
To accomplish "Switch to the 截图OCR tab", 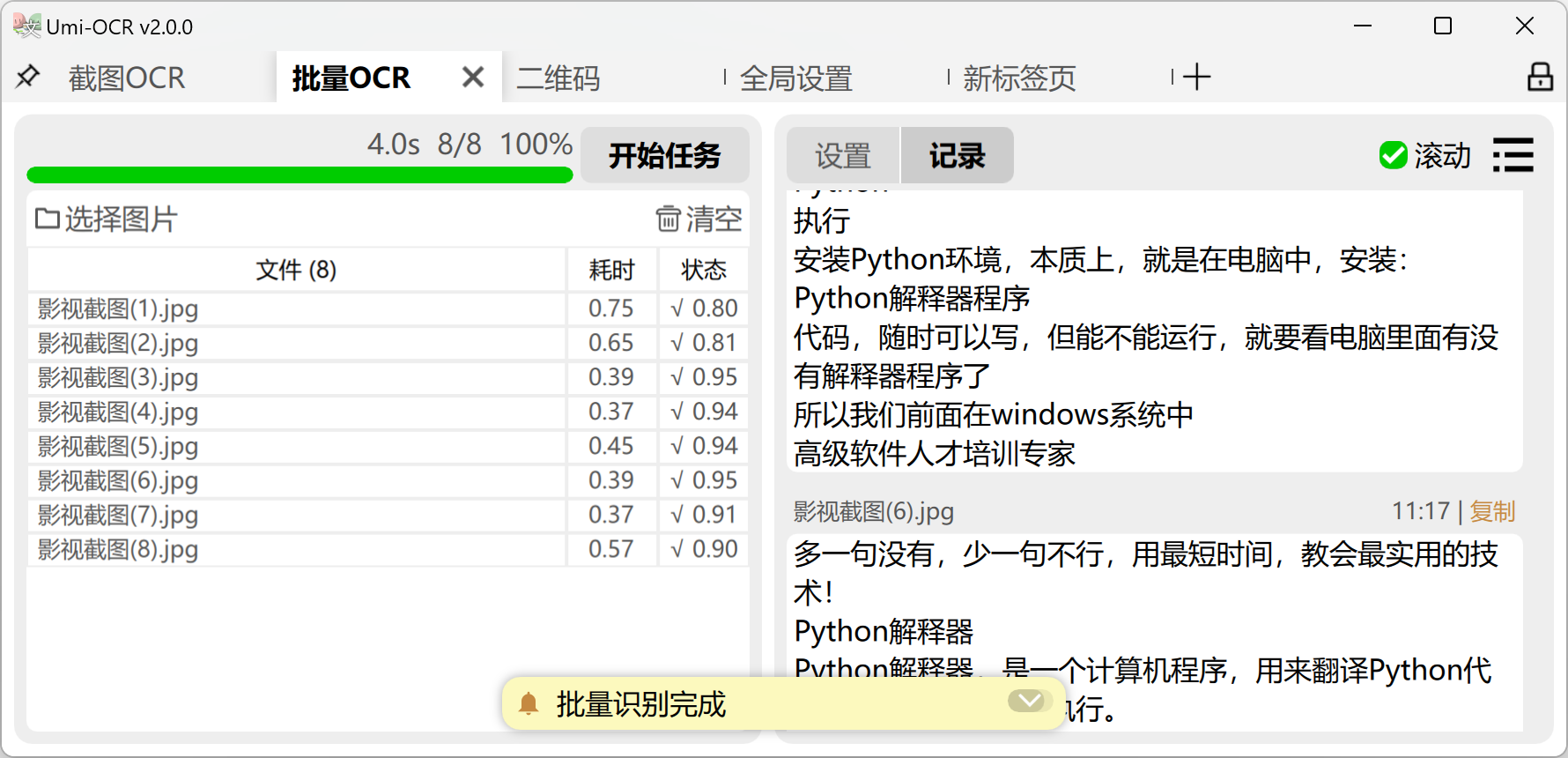I will pos(127,78).
